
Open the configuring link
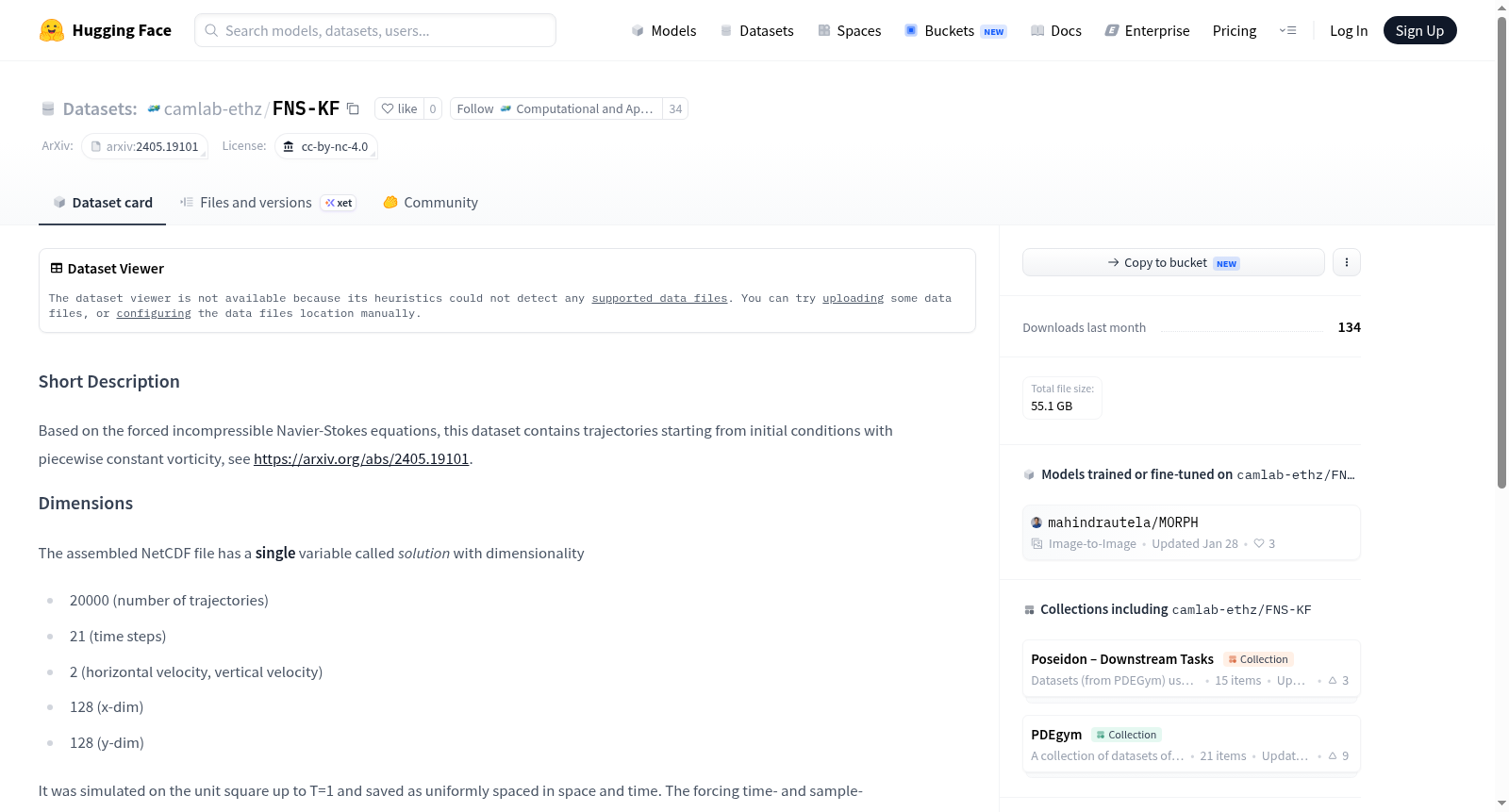click(154, 313)
